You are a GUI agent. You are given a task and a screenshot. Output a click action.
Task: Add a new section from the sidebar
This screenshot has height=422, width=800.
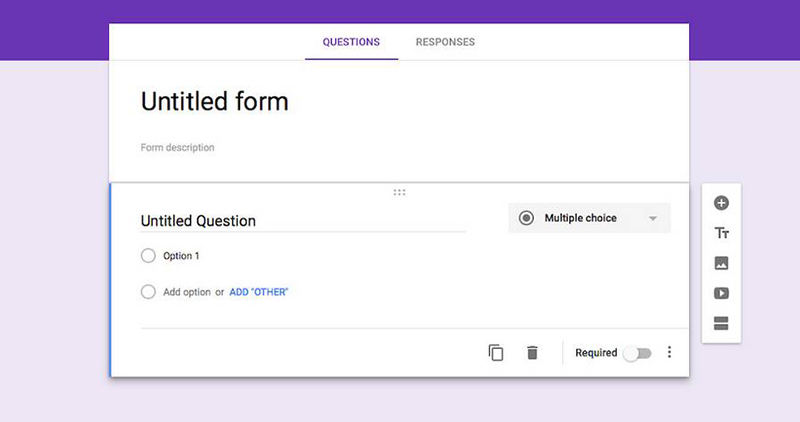[721, 323]
